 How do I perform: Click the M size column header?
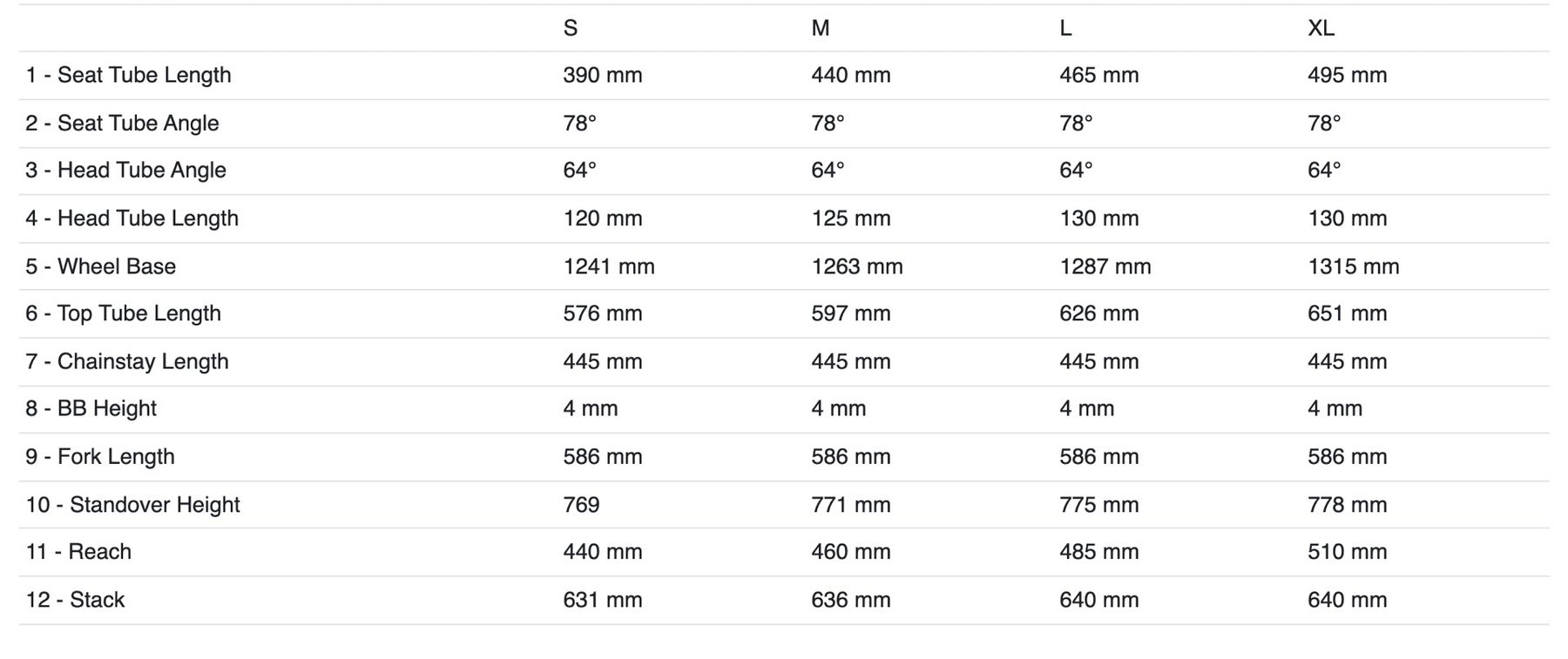820,29
